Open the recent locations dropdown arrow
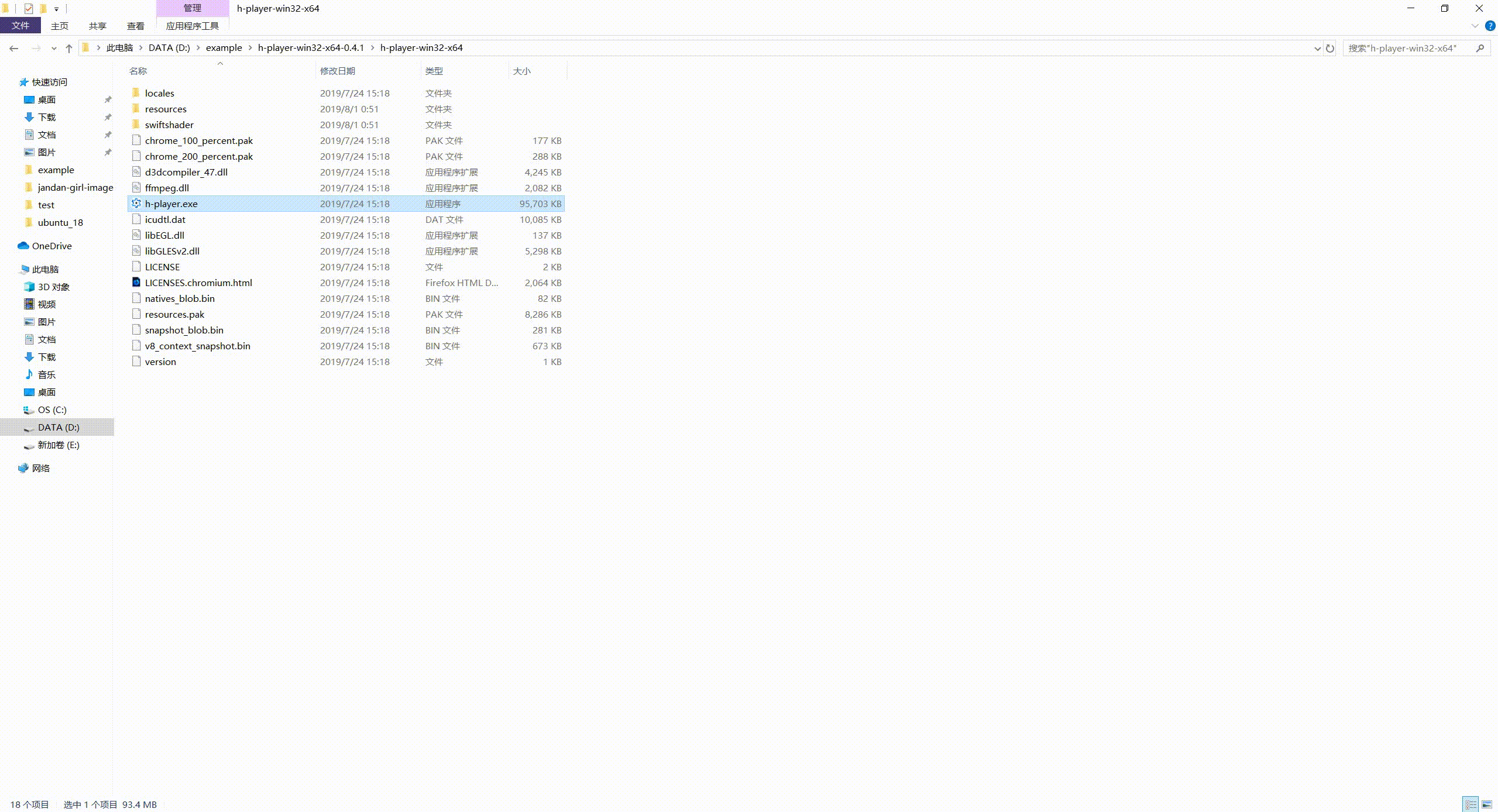The height and width of the screenshot is (812, 1498). tap(54, 48)
